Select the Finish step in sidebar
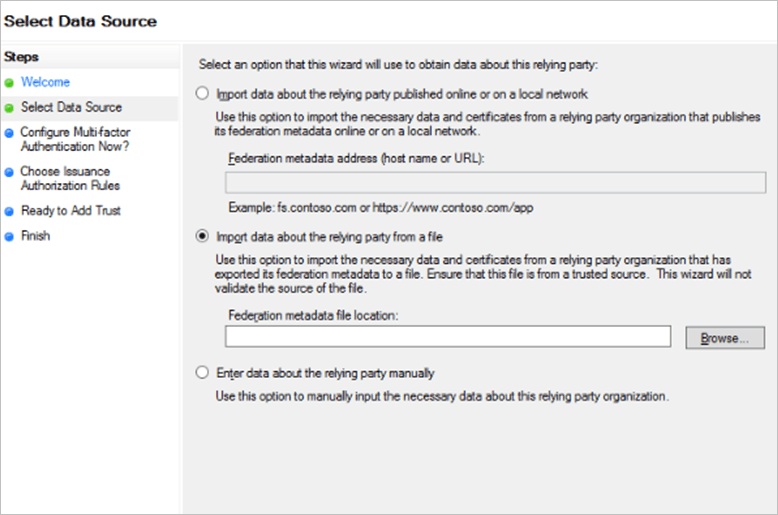Screen dimensions: 778x515 35,236
